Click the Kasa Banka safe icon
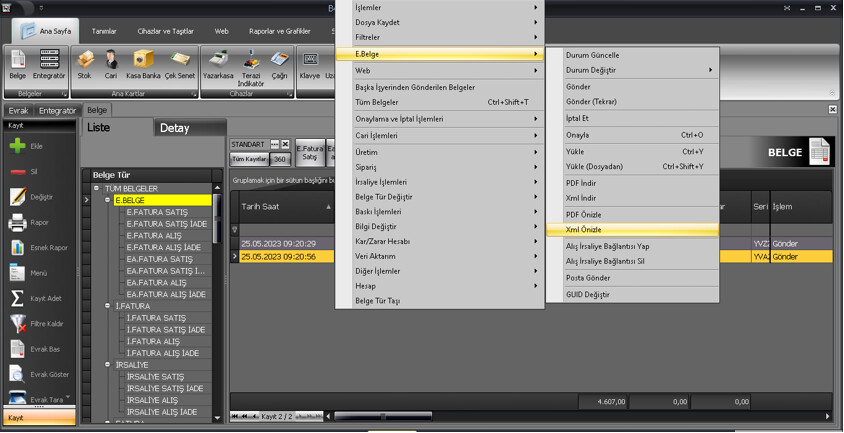This screenshot has height=433, width=844. click(143, 59)
